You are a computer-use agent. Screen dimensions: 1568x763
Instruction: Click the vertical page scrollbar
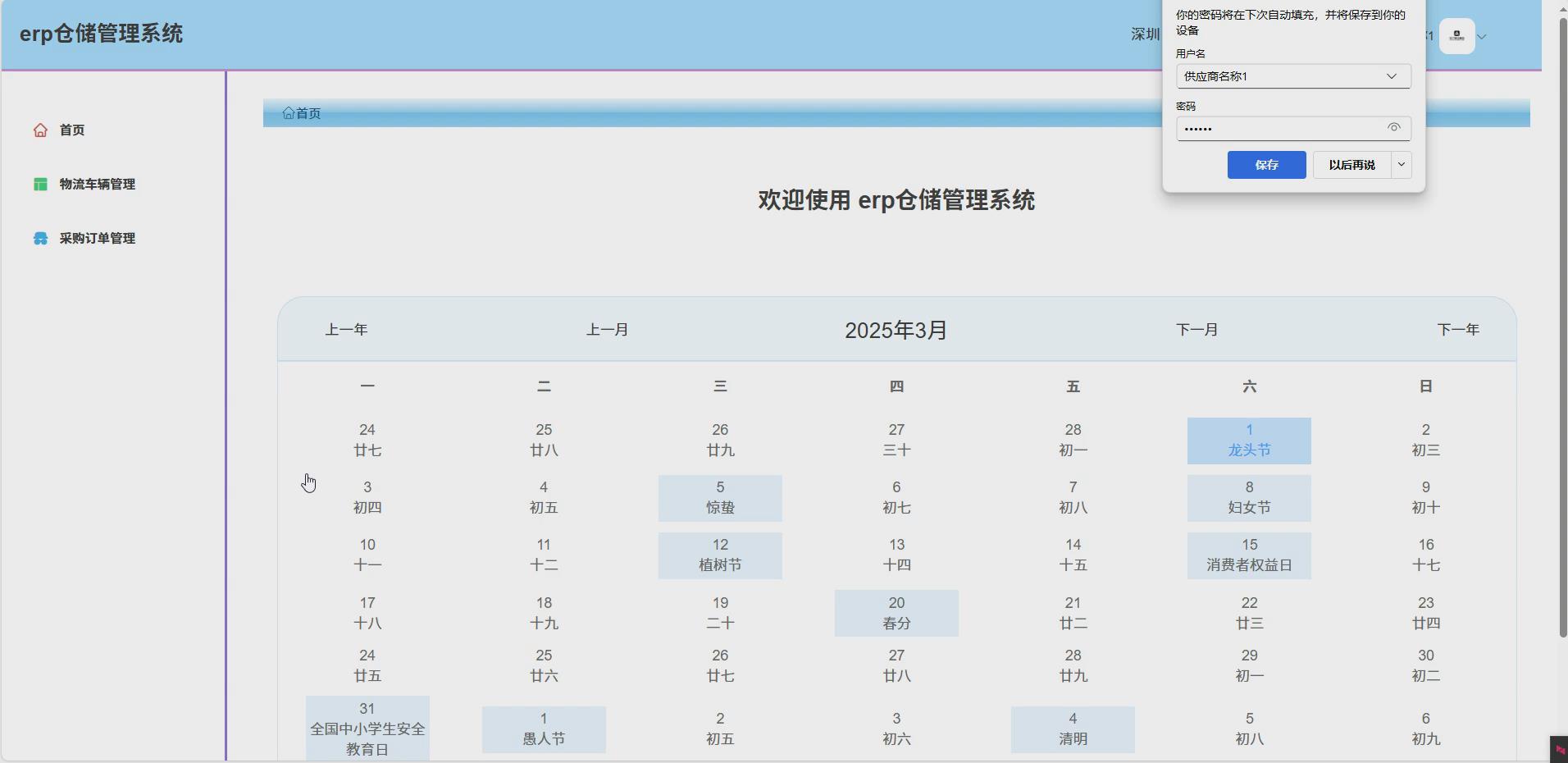[x=1563, y=328]
